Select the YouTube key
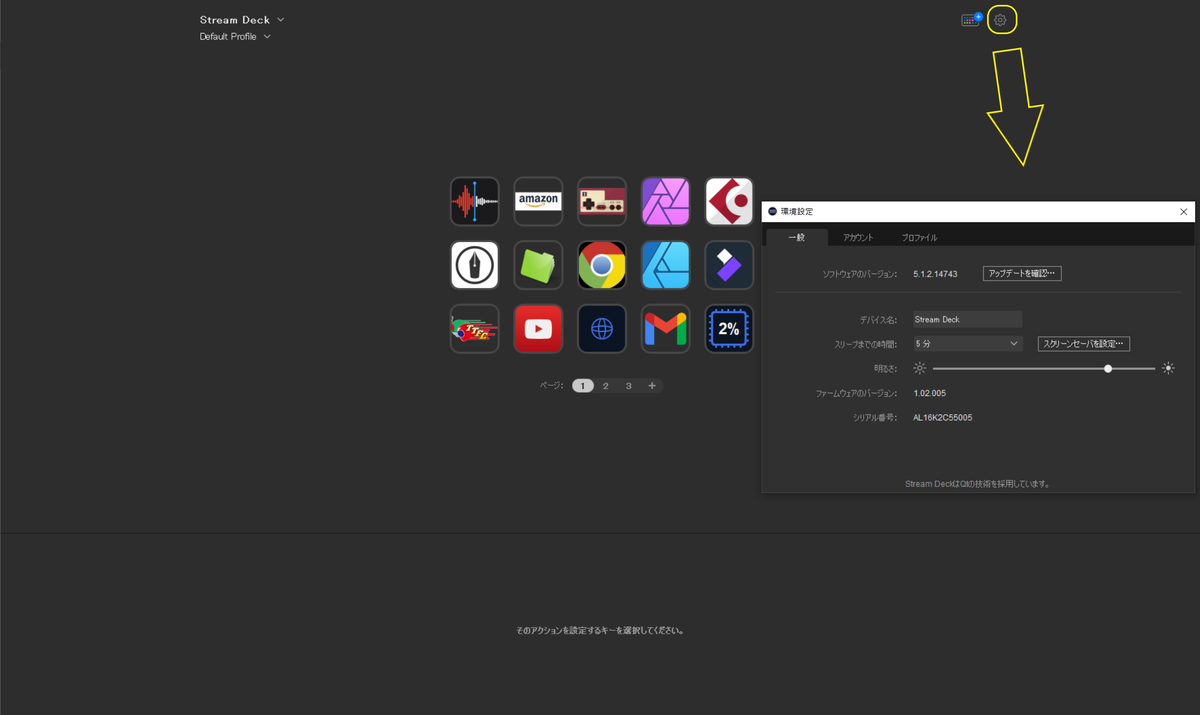Viewport: 1200px width, 715px height. [538, 329]
